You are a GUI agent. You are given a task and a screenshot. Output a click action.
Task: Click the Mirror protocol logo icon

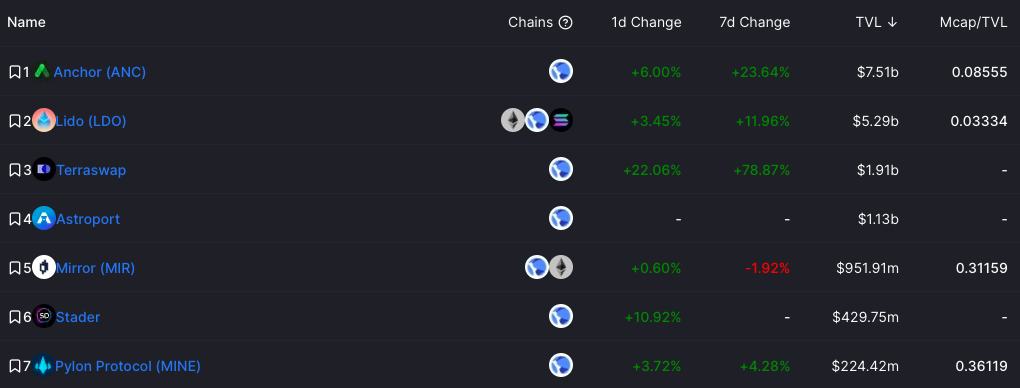[44, 268]
